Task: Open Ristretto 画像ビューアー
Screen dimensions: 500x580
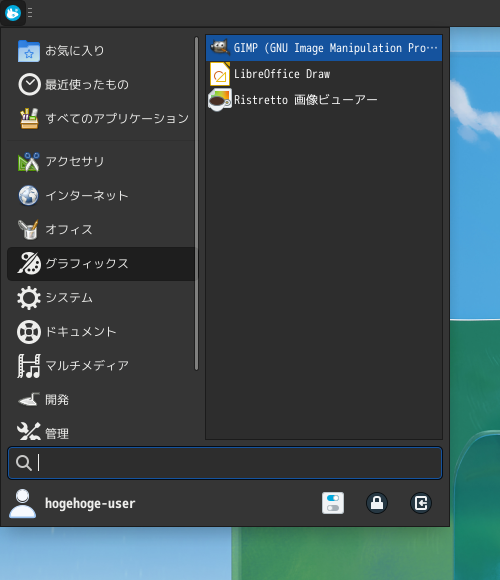Action: coord(324,100)
